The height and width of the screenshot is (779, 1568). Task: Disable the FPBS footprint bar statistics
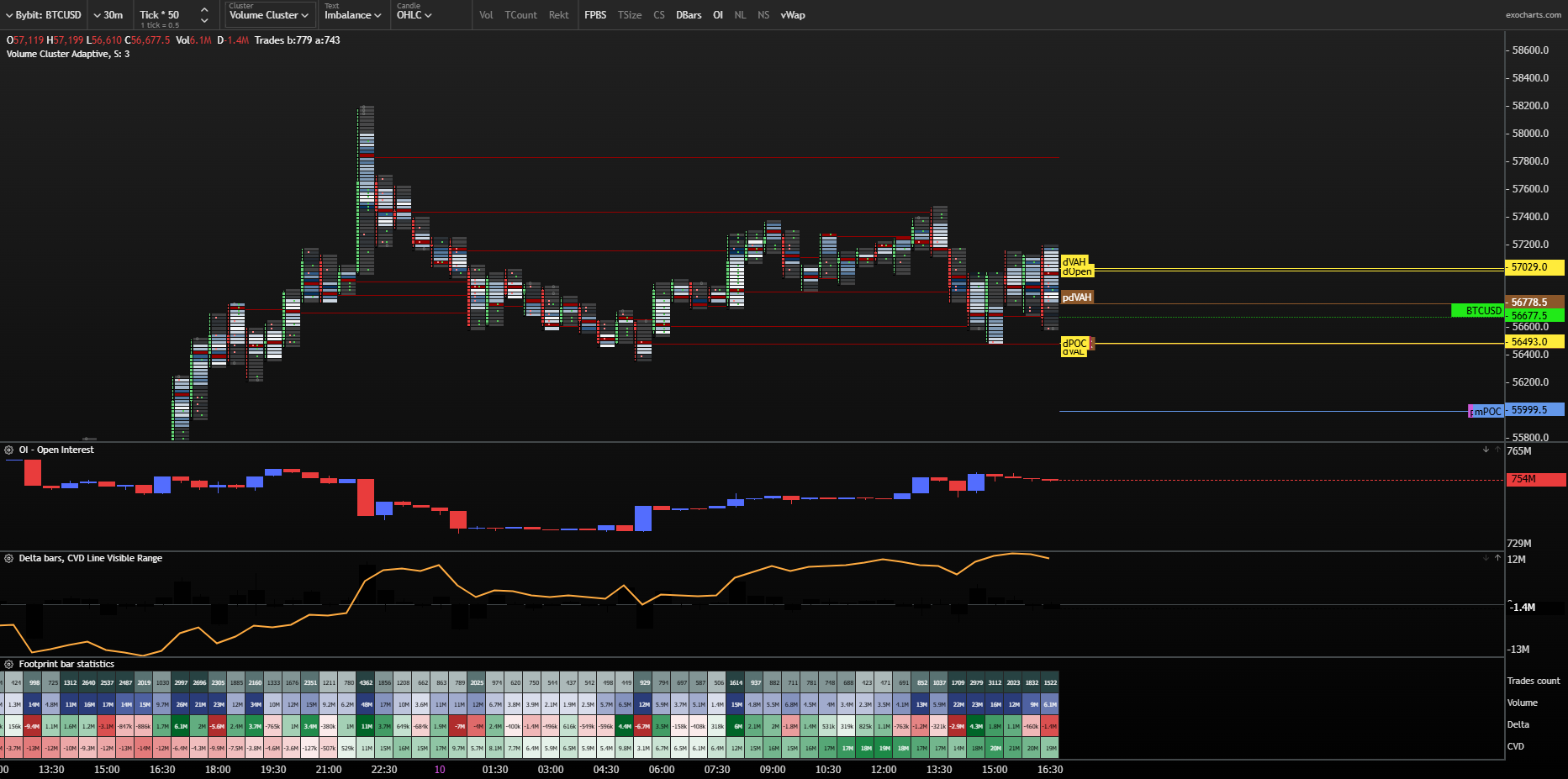coord(595,15)
